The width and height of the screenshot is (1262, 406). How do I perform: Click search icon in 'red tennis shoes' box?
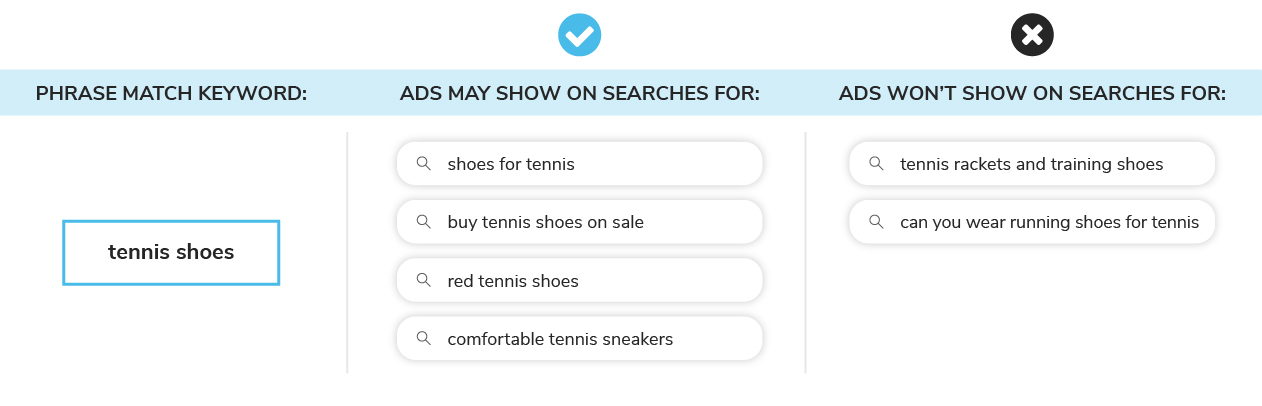pos(424,280)
